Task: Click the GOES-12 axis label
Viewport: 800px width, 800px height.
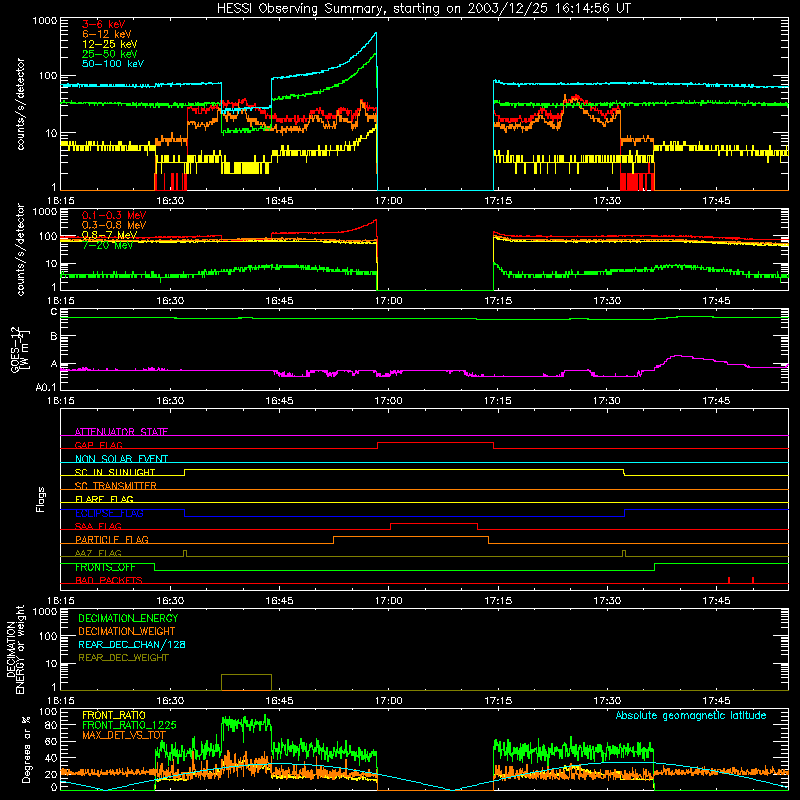Action: point(19,349)
